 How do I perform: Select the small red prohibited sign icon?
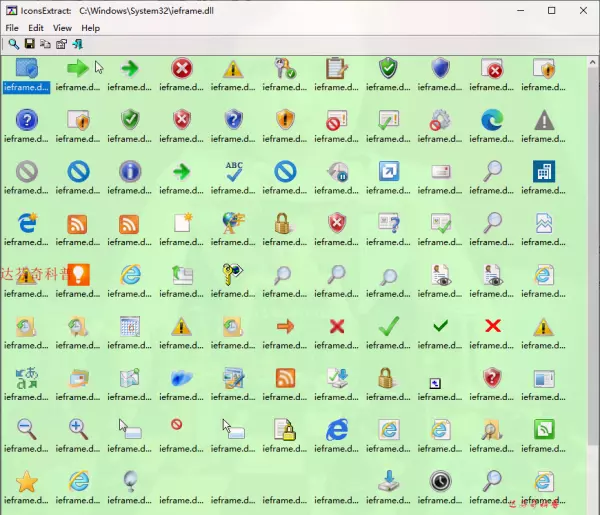click(x=176, y=424)
